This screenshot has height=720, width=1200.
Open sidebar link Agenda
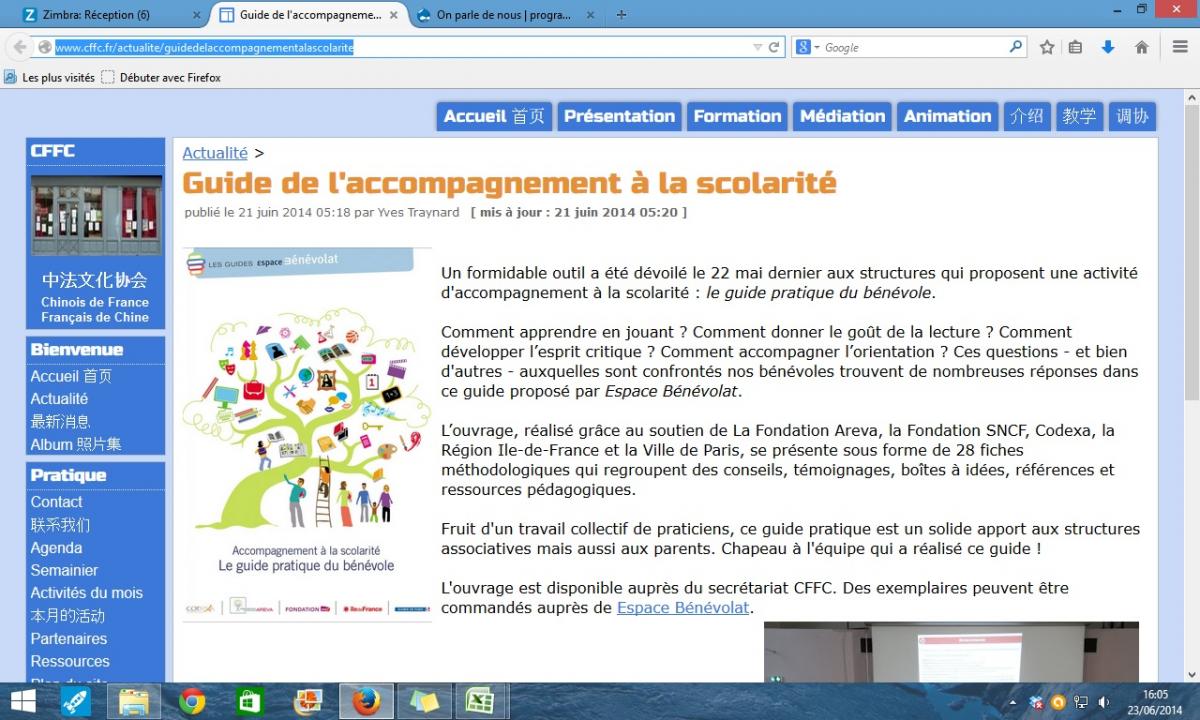click(56, 548)
